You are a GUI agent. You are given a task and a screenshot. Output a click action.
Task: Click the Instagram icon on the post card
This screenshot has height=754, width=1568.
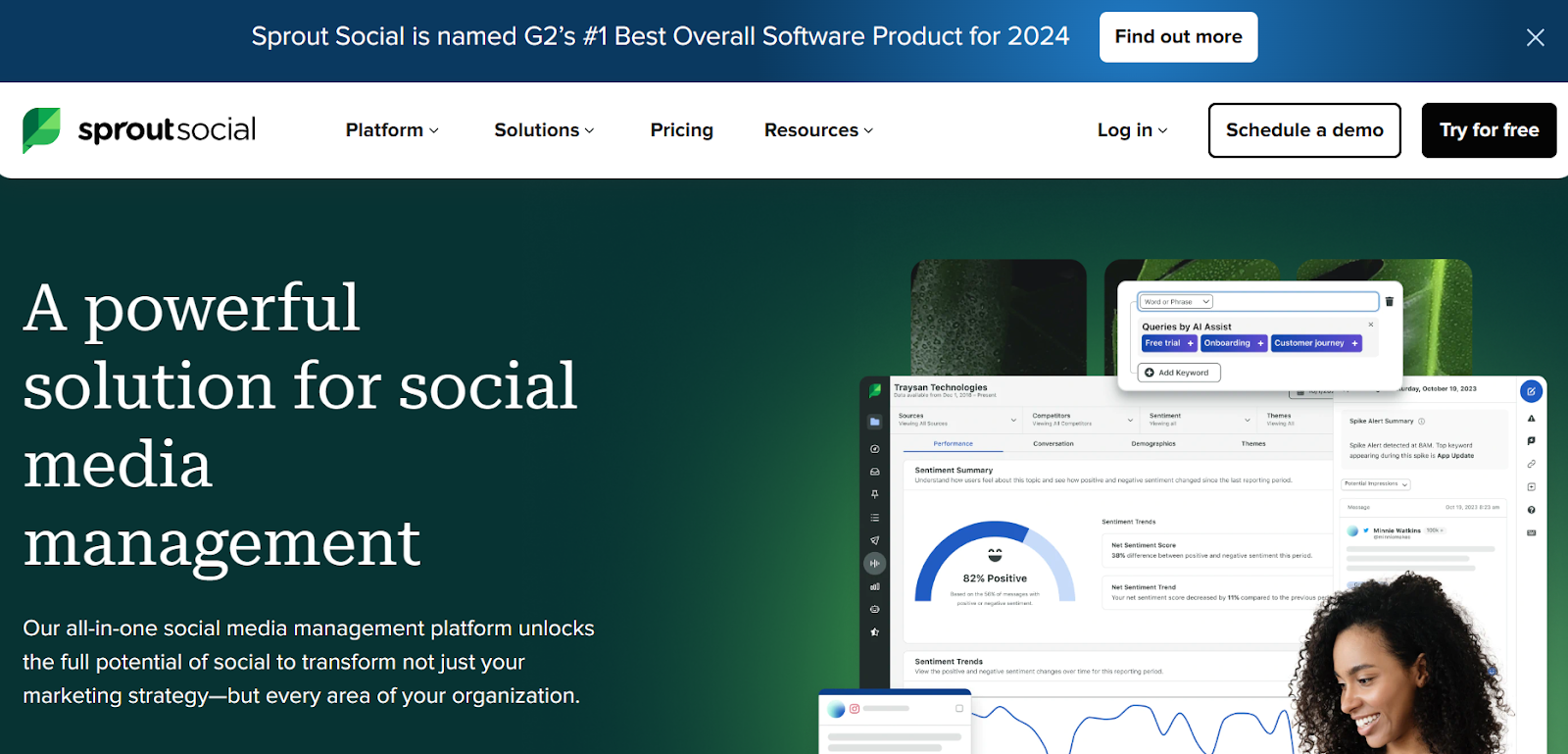(x=855, y=708)
